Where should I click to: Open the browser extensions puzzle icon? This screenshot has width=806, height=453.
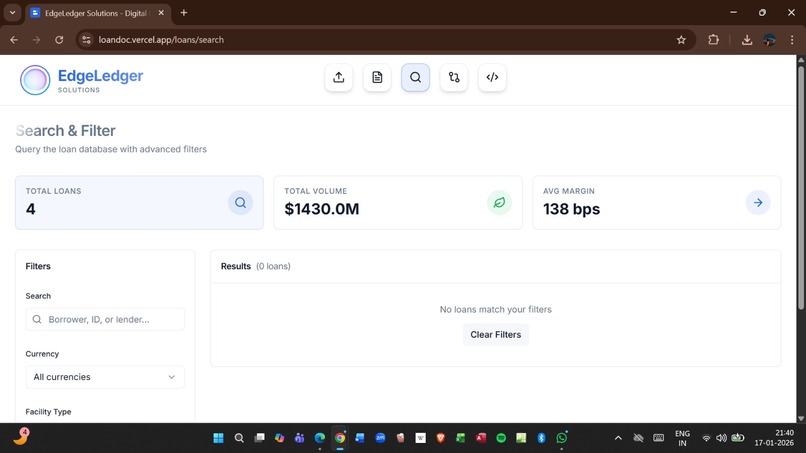click(x=713, y=40)
